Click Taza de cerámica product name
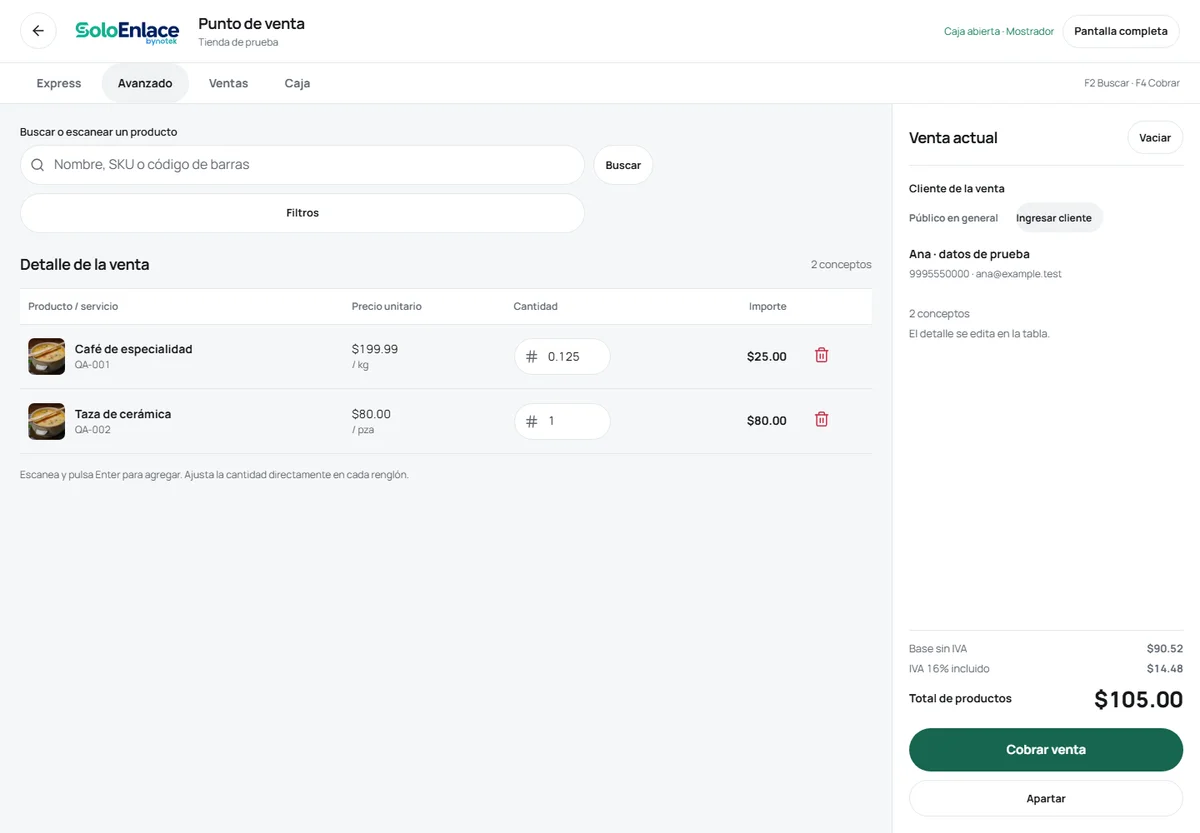 [123, 414]
